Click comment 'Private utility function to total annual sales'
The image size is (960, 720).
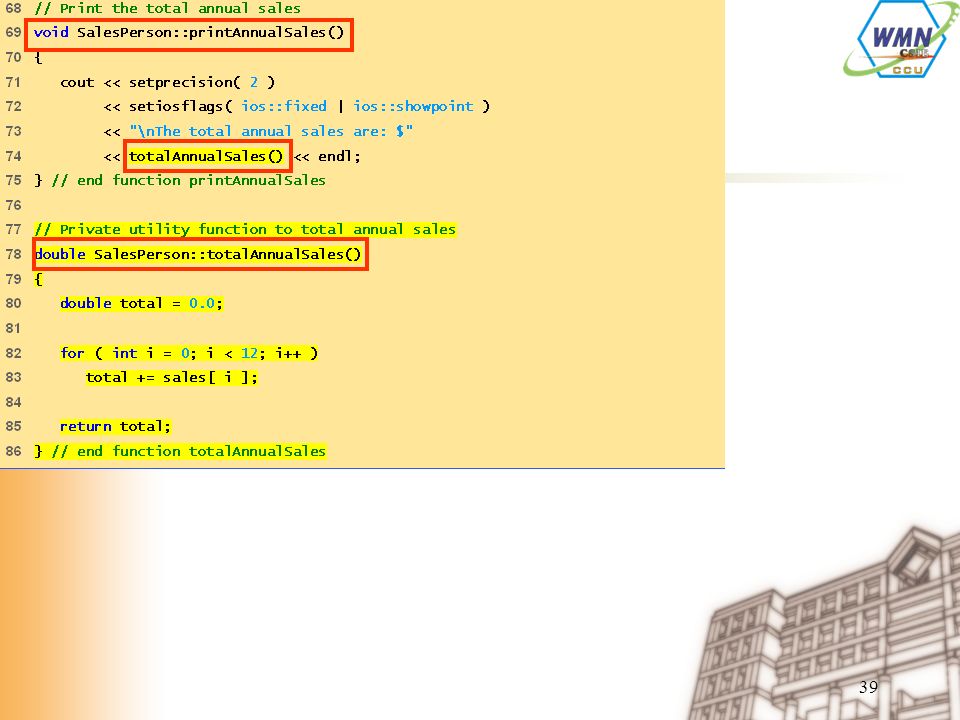pos(246,230)
